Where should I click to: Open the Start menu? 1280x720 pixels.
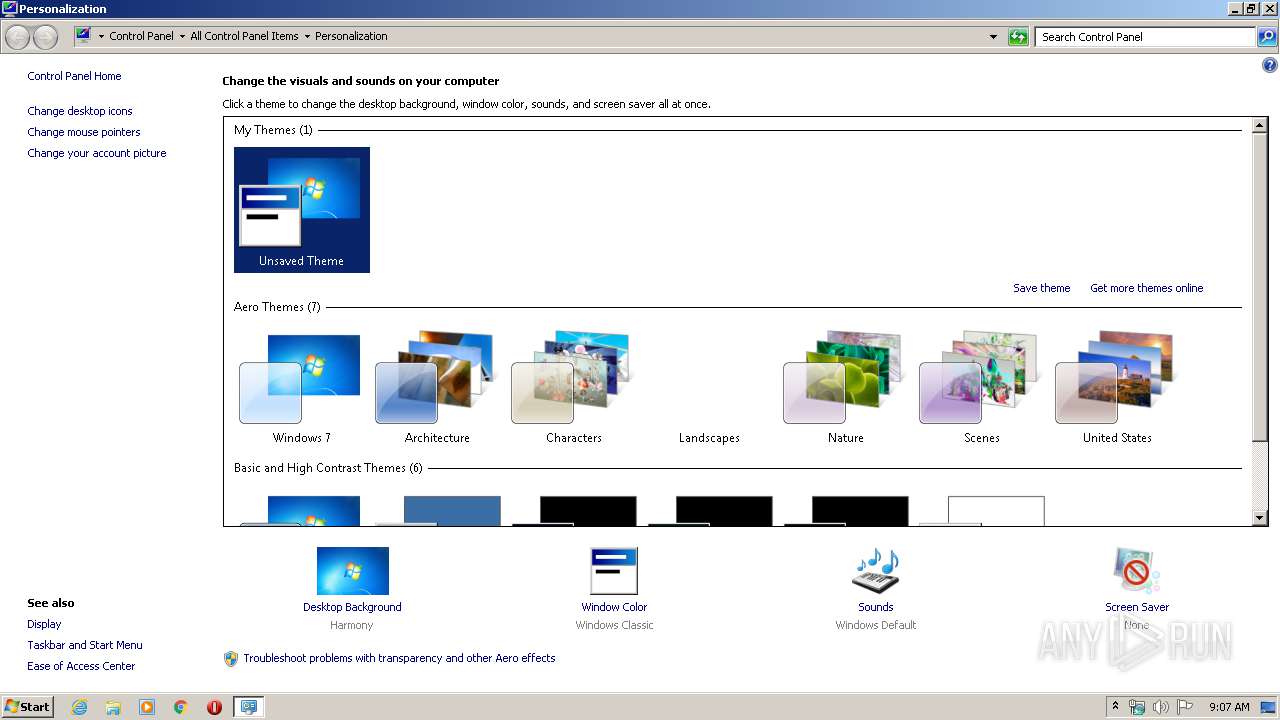point(27,706)
